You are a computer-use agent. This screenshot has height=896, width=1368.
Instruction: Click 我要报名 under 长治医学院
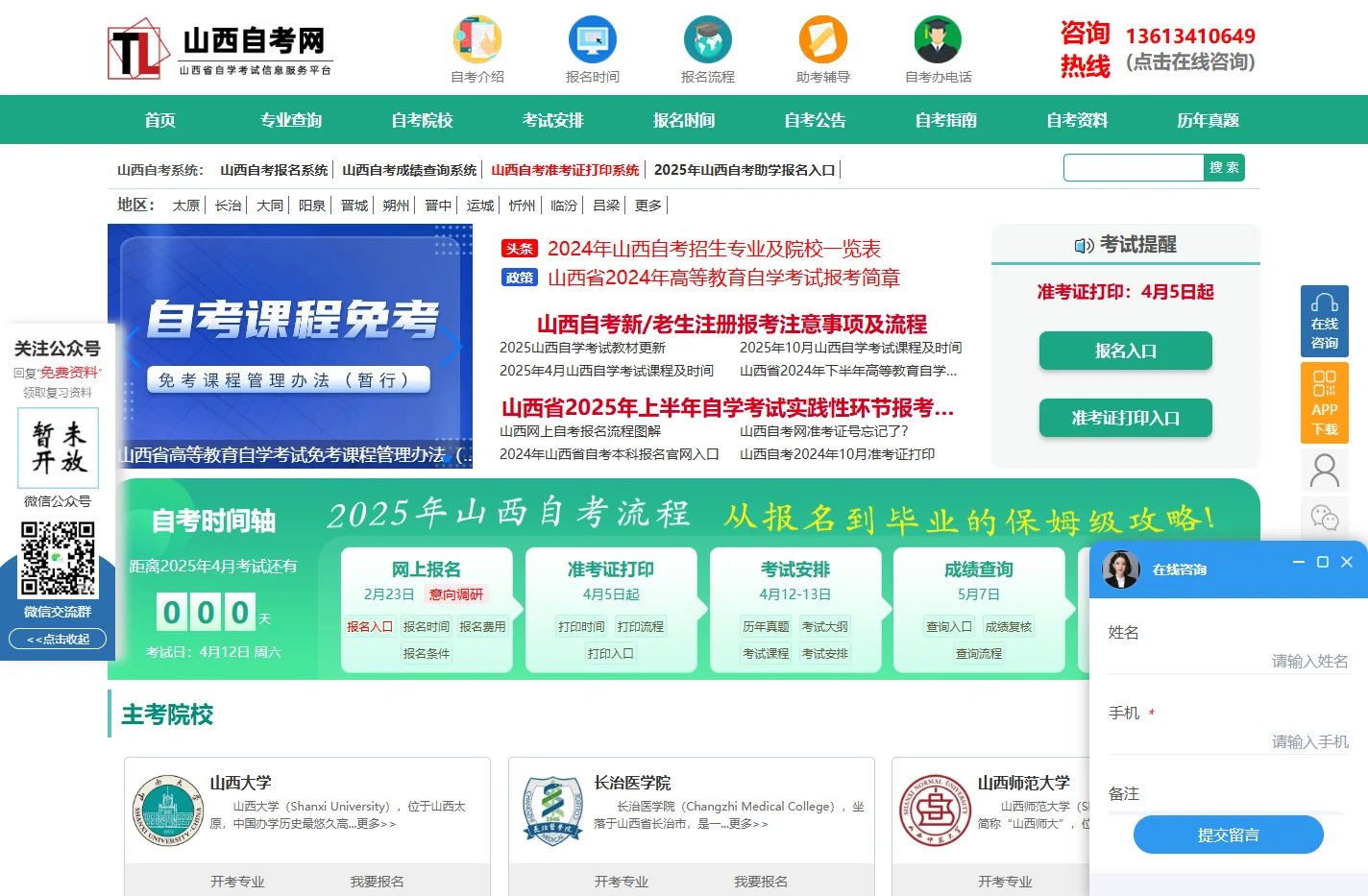(x=761, y=882)
